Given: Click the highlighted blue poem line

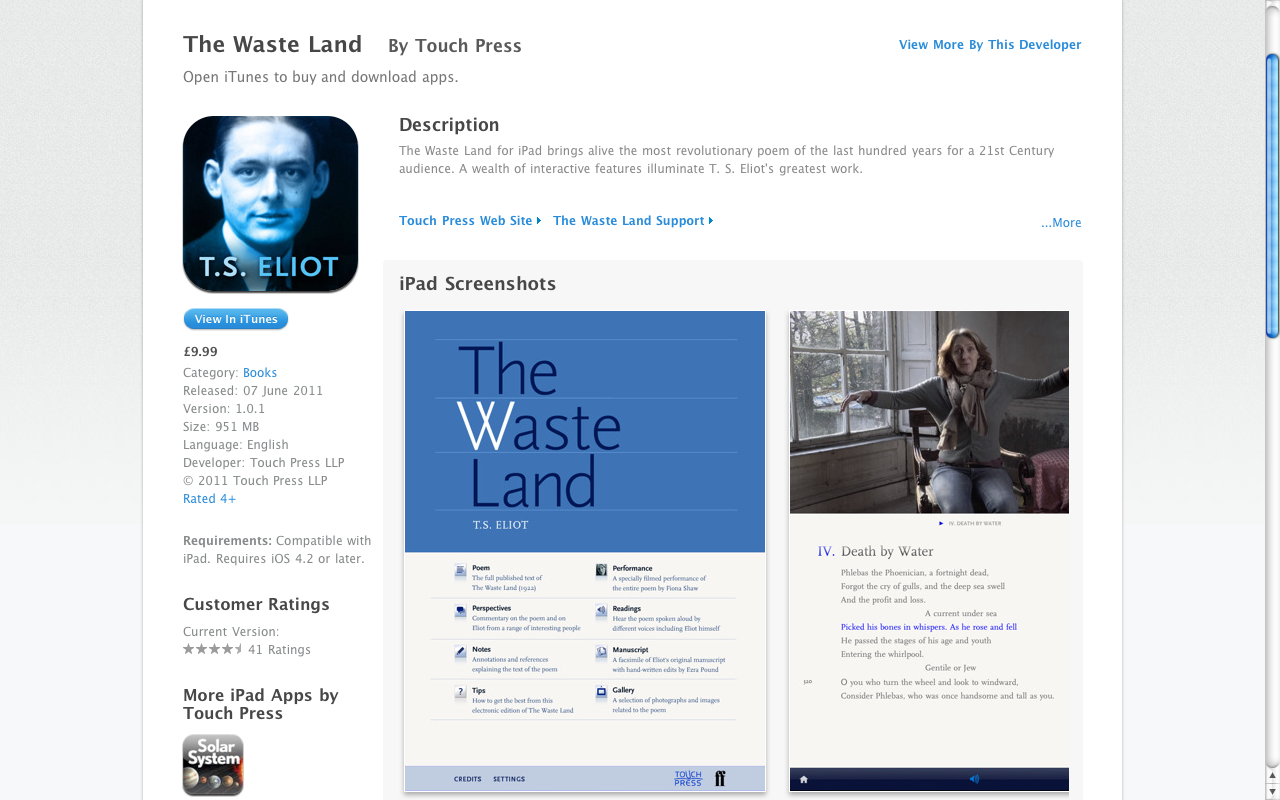Looking at the screenshot, I should click(x=929, y=627).
